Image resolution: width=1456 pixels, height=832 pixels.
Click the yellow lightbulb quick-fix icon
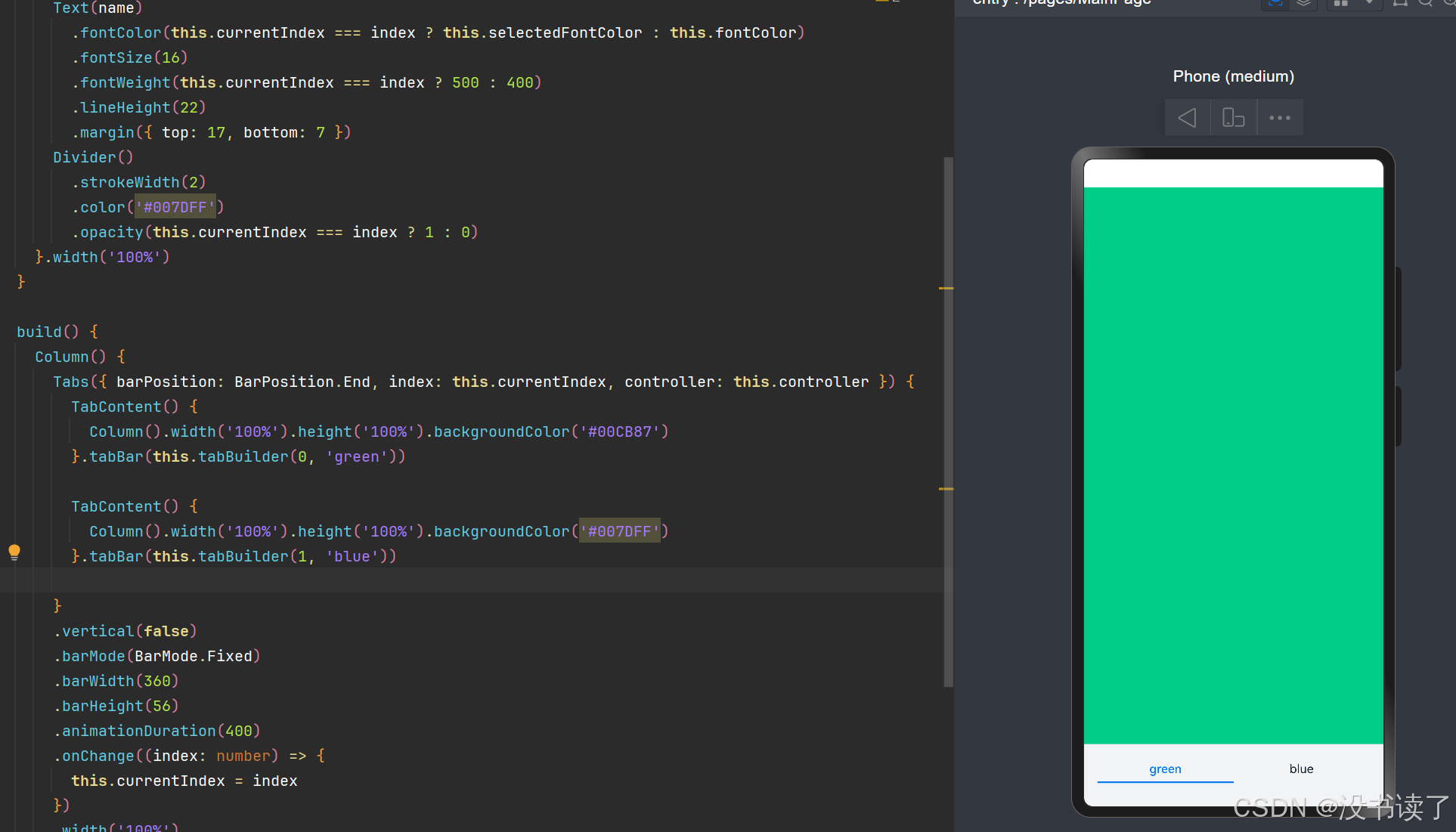click(x=14, y=552)
